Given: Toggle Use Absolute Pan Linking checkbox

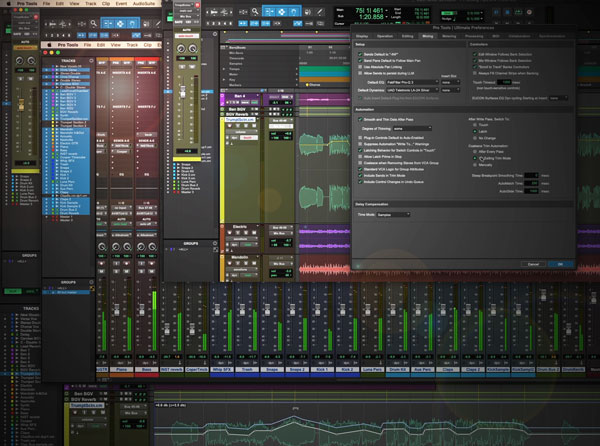Looking at the screenshot, I should point(360,67).
